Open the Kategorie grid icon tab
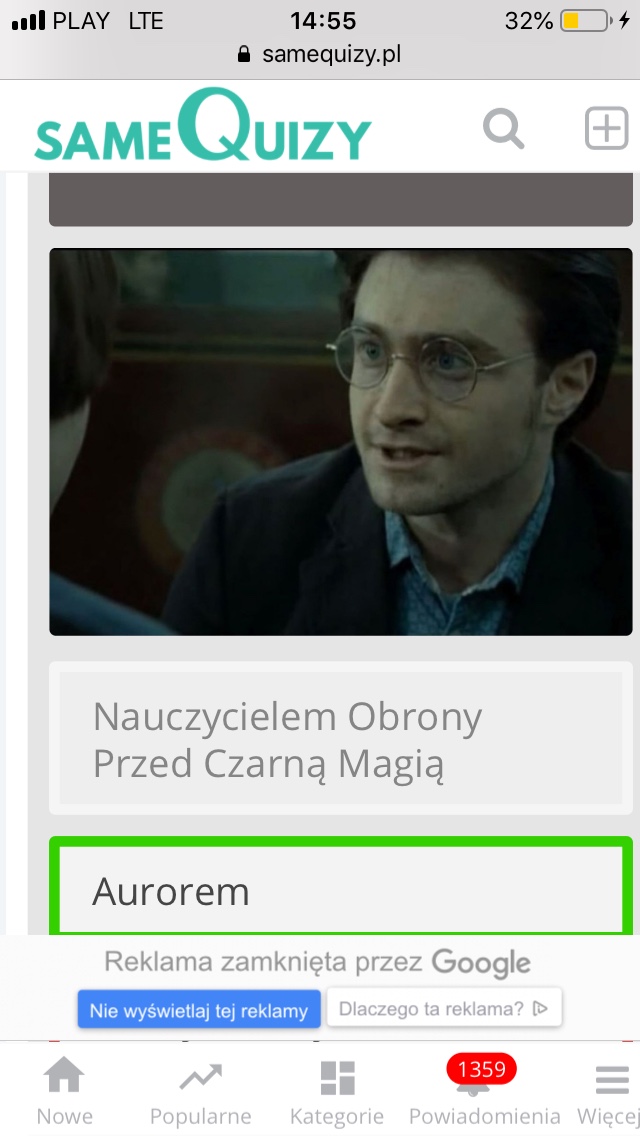Screen dimensions: 640x1136 [337, 1091]
